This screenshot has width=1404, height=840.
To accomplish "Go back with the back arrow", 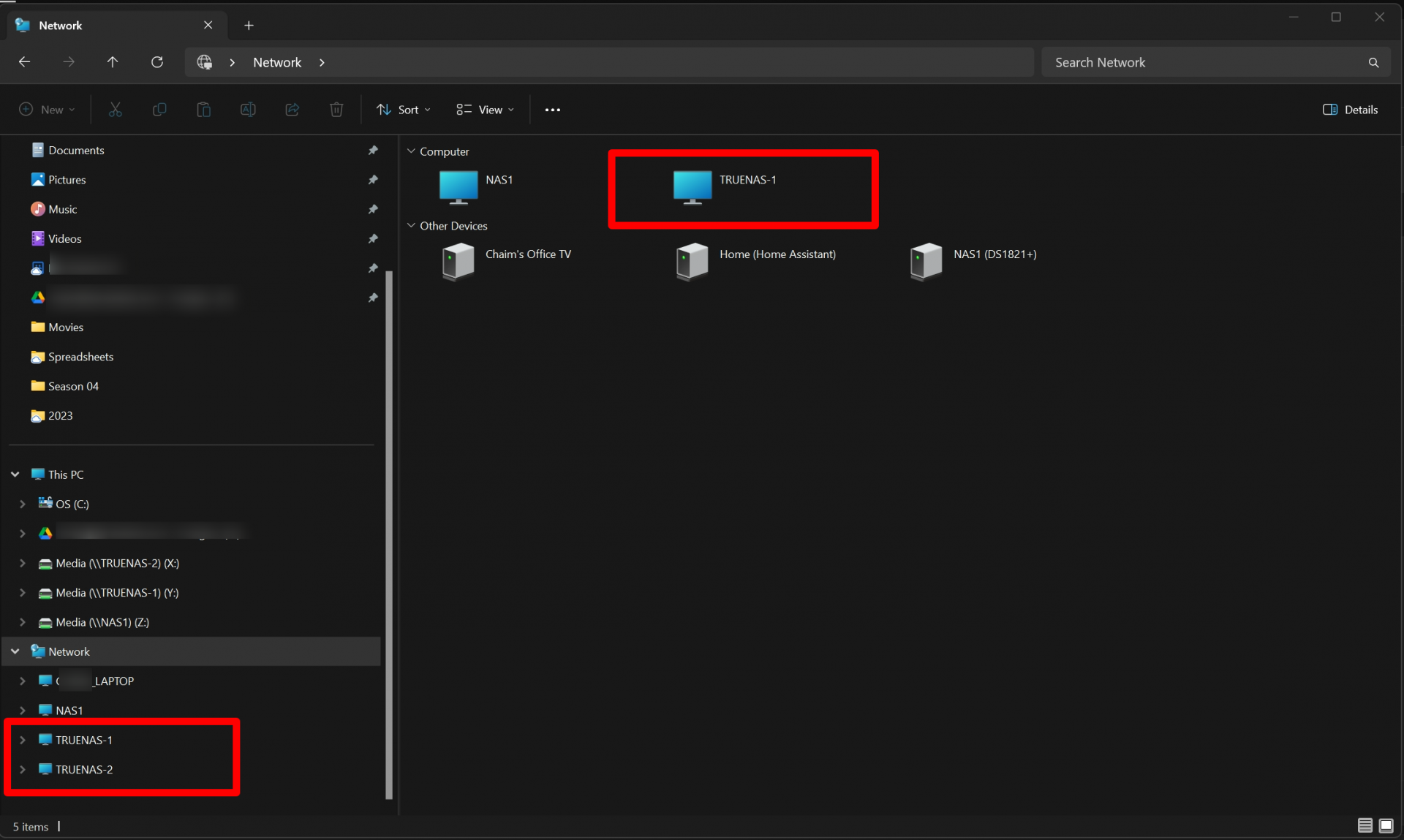I will [x=24, y=62].
